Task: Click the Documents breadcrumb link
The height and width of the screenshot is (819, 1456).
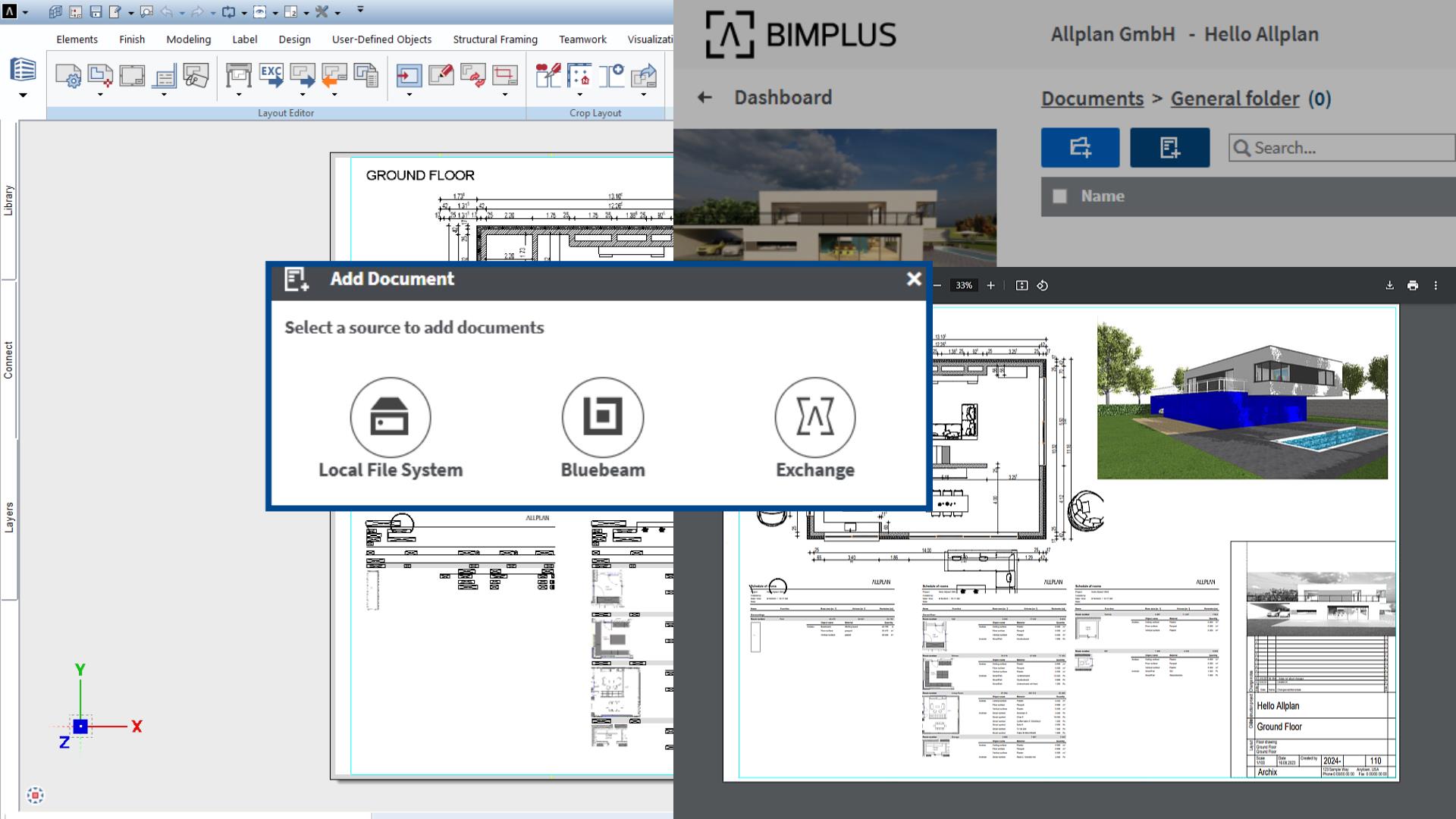Action: [x=1092, y=99]
